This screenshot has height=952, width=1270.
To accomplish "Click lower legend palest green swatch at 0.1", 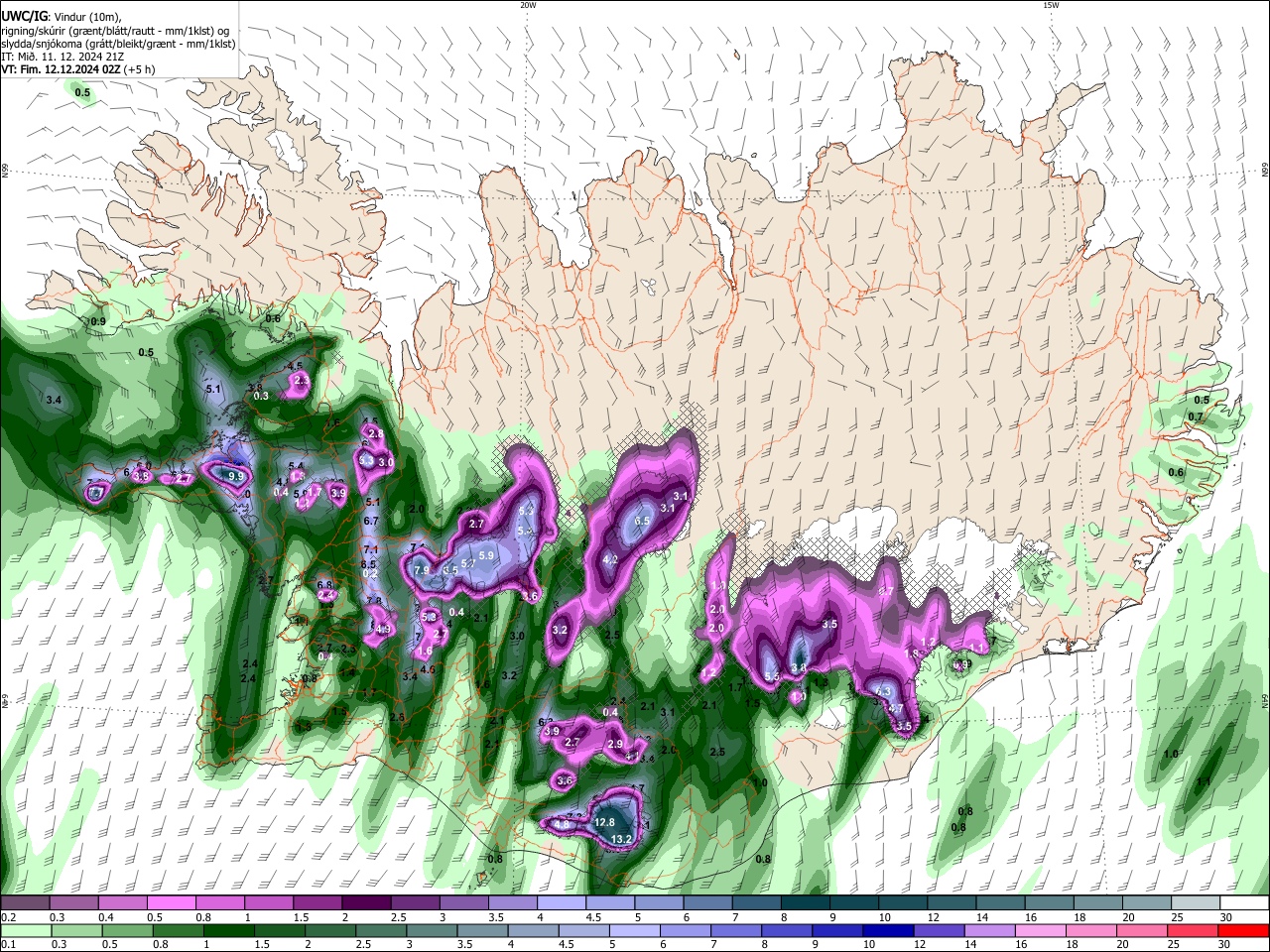I will (x=25, y=930).
